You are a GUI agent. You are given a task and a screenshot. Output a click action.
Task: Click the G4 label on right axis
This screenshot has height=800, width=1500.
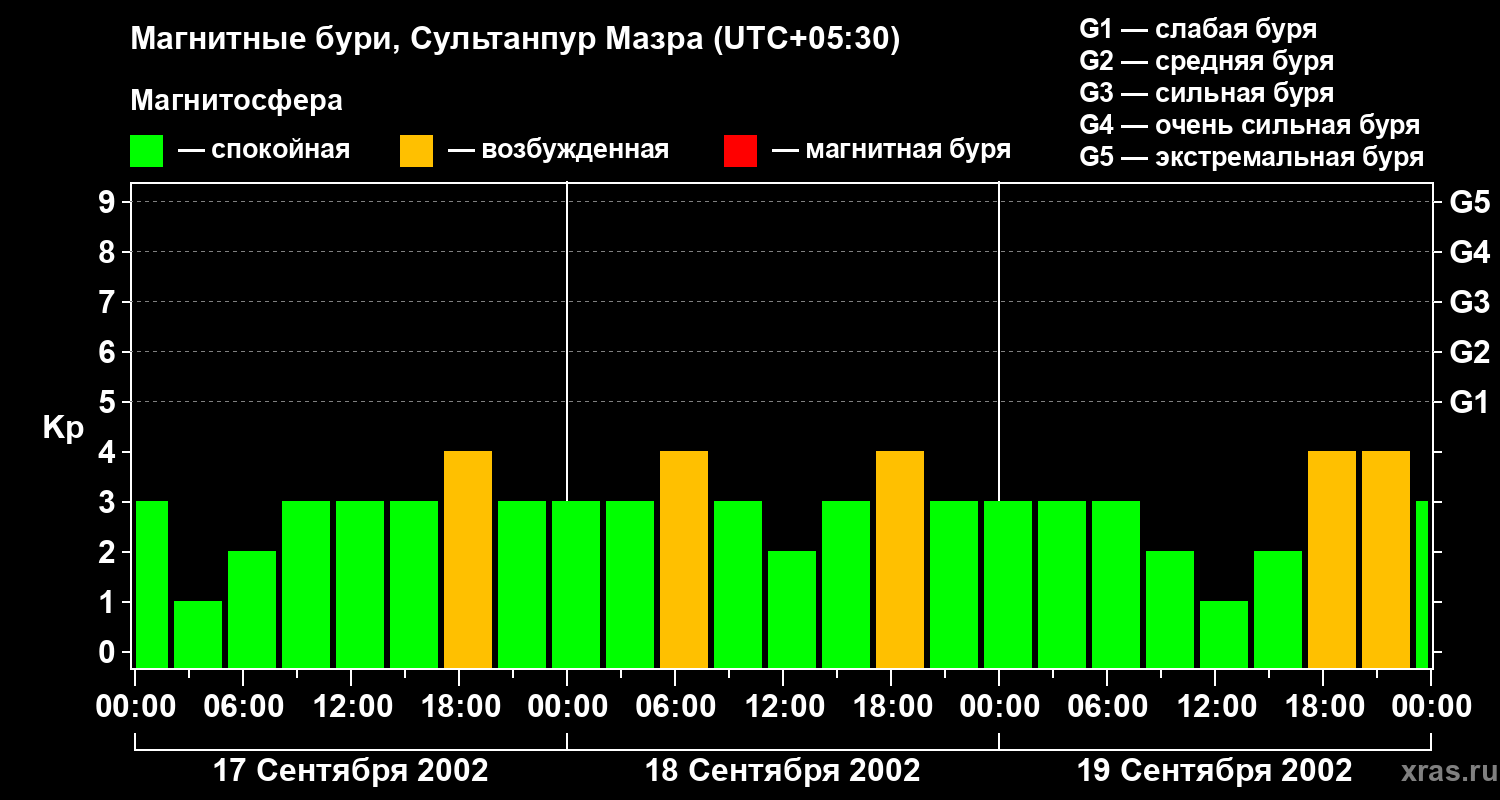(1469, 253)
